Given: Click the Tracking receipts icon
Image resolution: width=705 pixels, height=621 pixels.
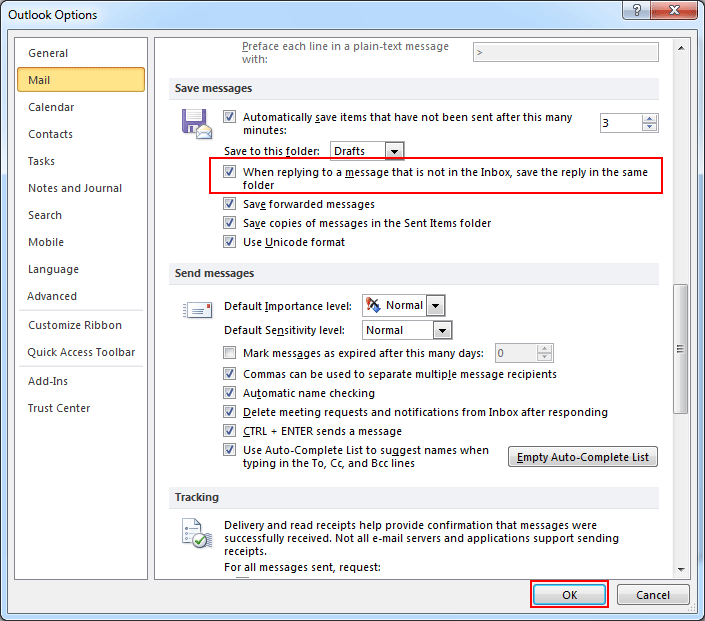Looking at the screenshot, I should click(x=197, y=533).
